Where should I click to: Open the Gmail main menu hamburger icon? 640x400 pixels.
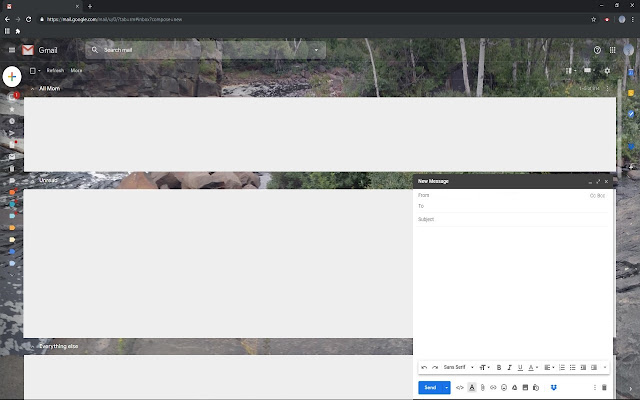(12, 50)
